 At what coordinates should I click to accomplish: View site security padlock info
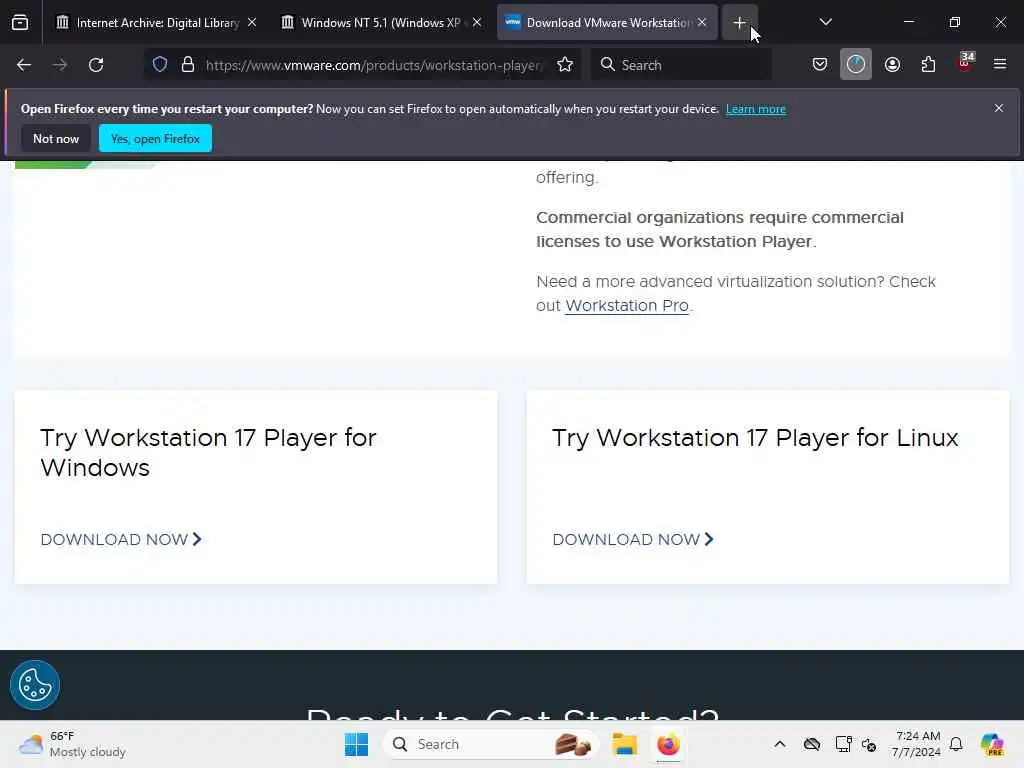coord(188,65)
